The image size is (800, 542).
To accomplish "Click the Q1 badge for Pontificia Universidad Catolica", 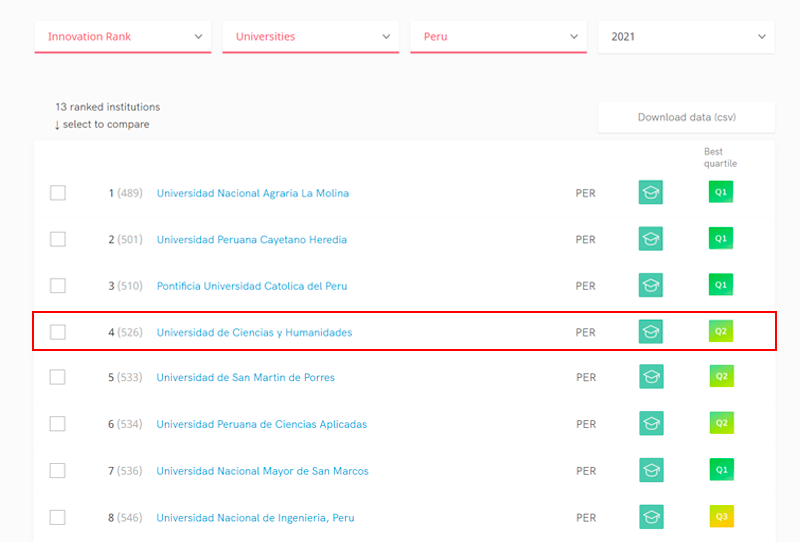I will tap(721, 285).
